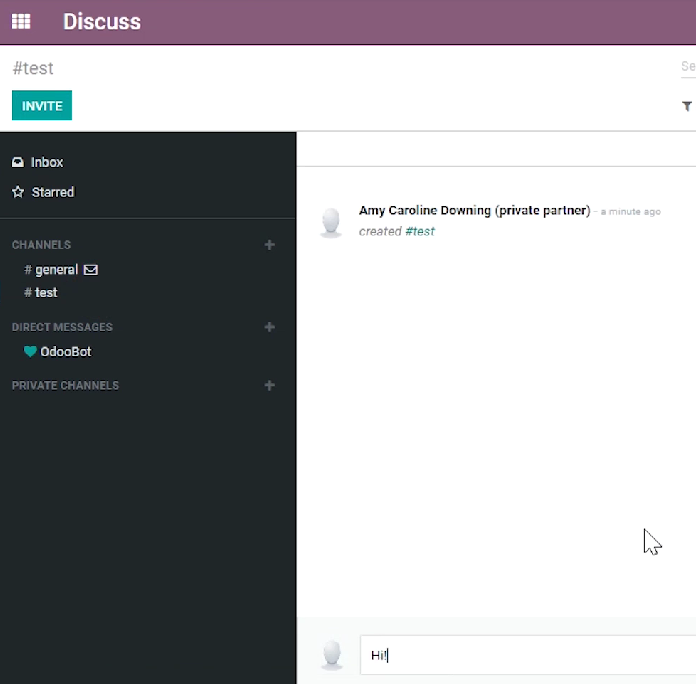
Task: Click the CHANNELS section header
Action: point(41,245)
